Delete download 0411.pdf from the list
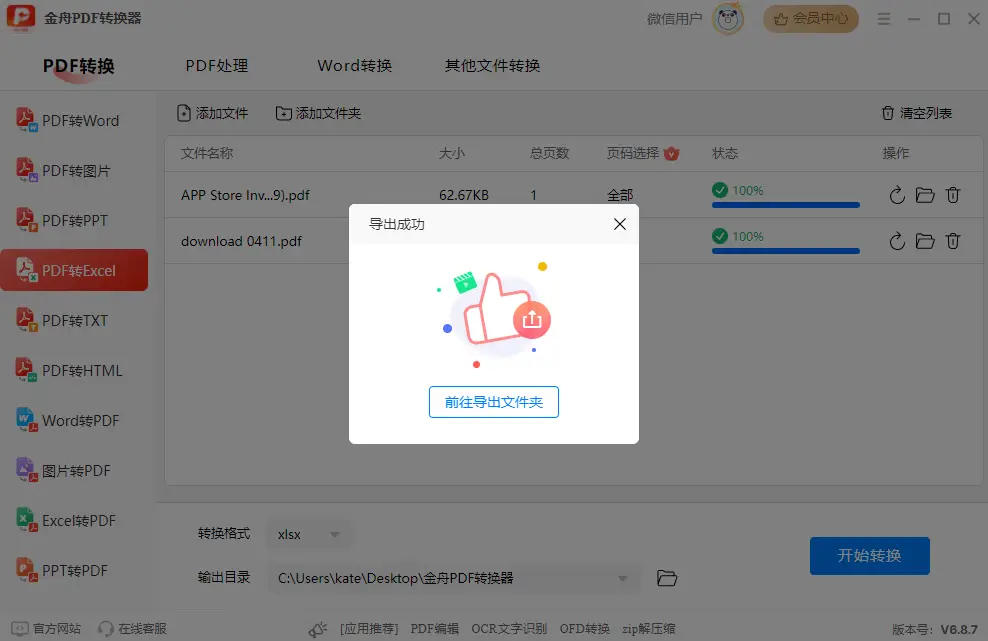Image resolution: width=988 pixels, height=641 pixels. [x=953, y=241]
